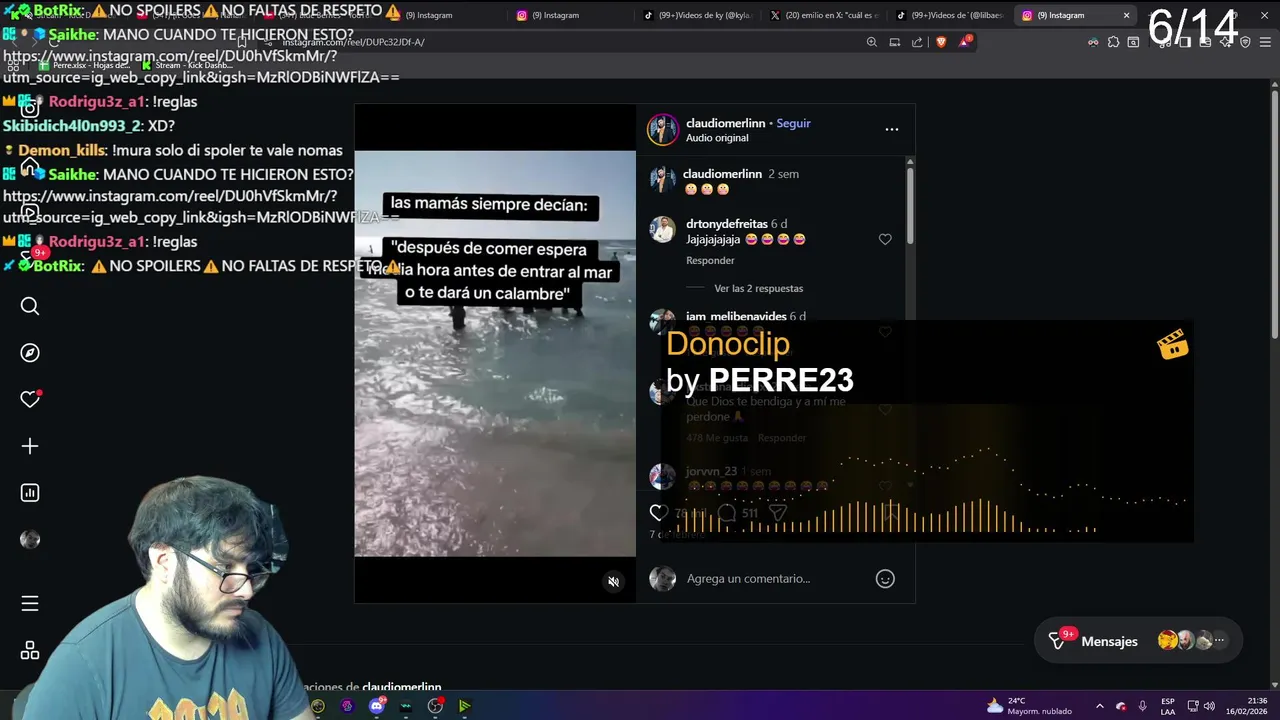1280x720 pixels.
Task: Open Instagram notifications heart icon
Action: (30, 399)
